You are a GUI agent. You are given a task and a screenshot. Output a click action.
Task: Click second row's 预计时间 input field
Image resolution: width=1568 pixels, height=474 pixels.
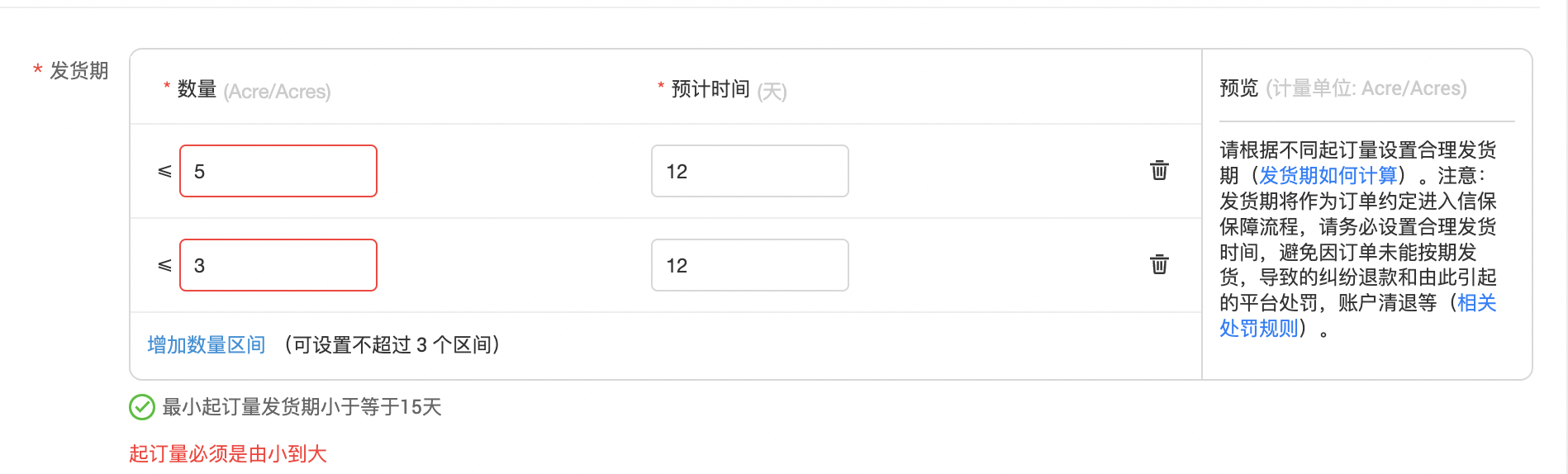tap(749, 265)
